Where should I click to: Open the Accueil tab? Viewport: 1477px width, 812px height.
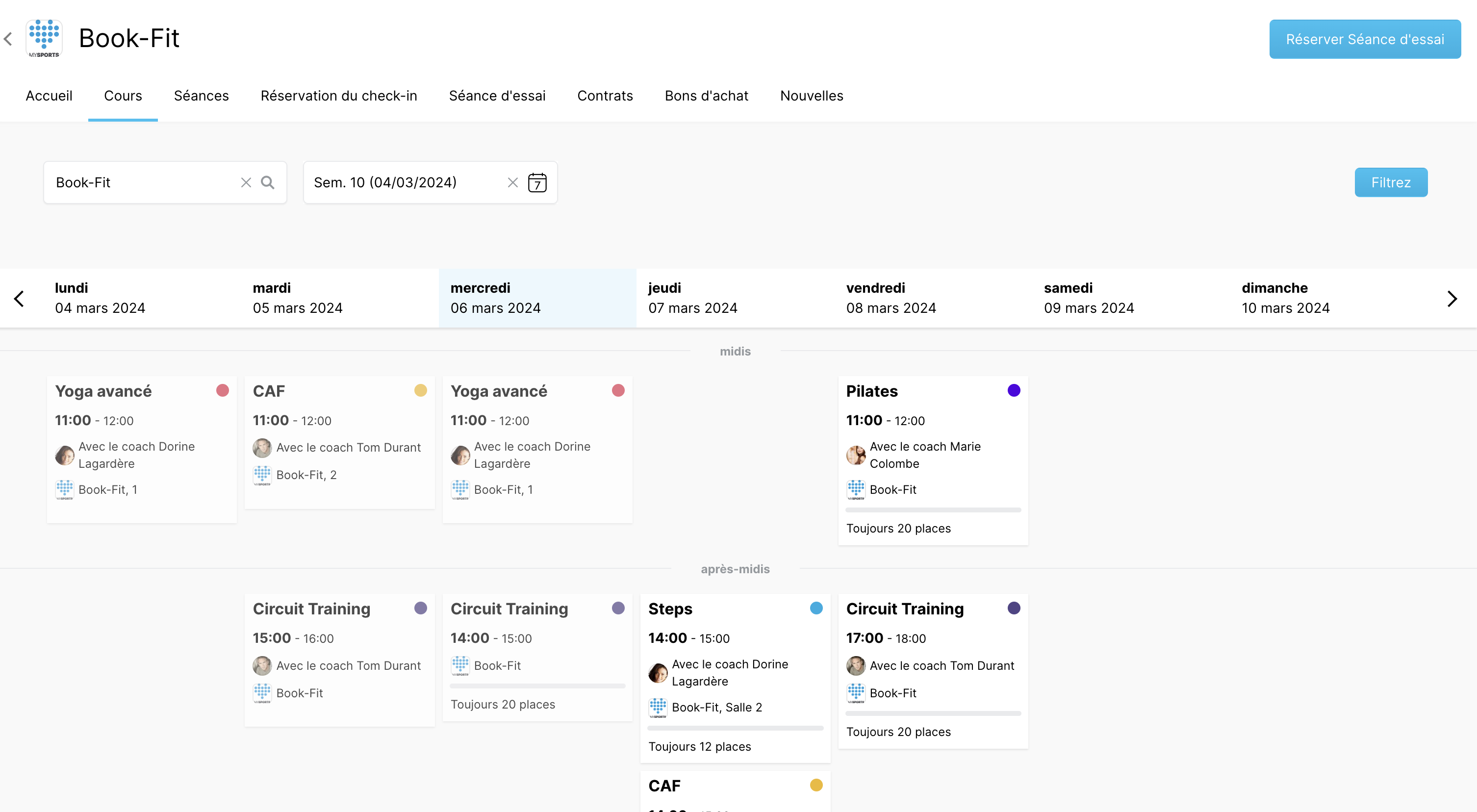tap(49, 96)
